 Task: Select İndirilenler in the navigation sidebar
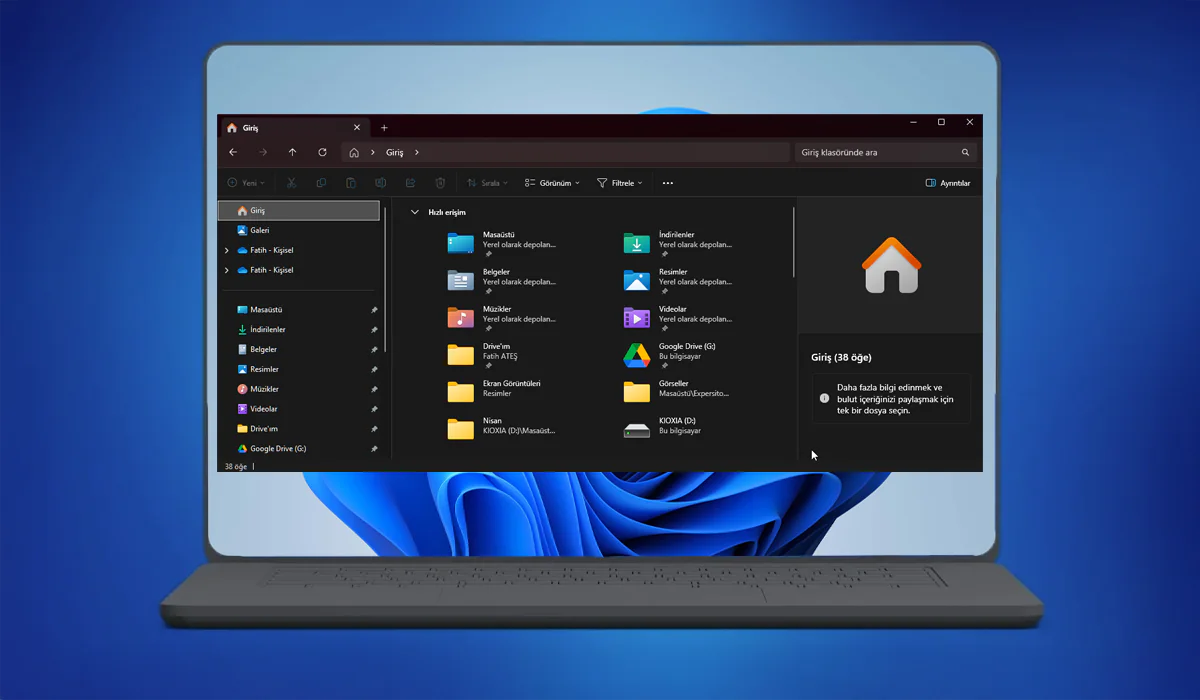coord(300,330)
